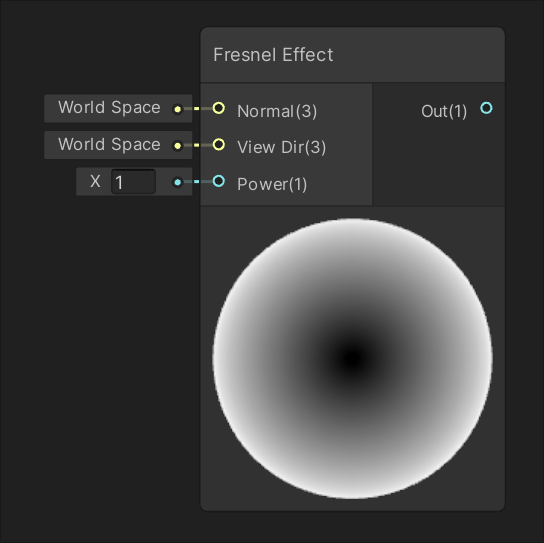Click the Fresnel sphere preview image
This screenshot has height=543, width=544.
pyautogui.click(x=352, y=359)
